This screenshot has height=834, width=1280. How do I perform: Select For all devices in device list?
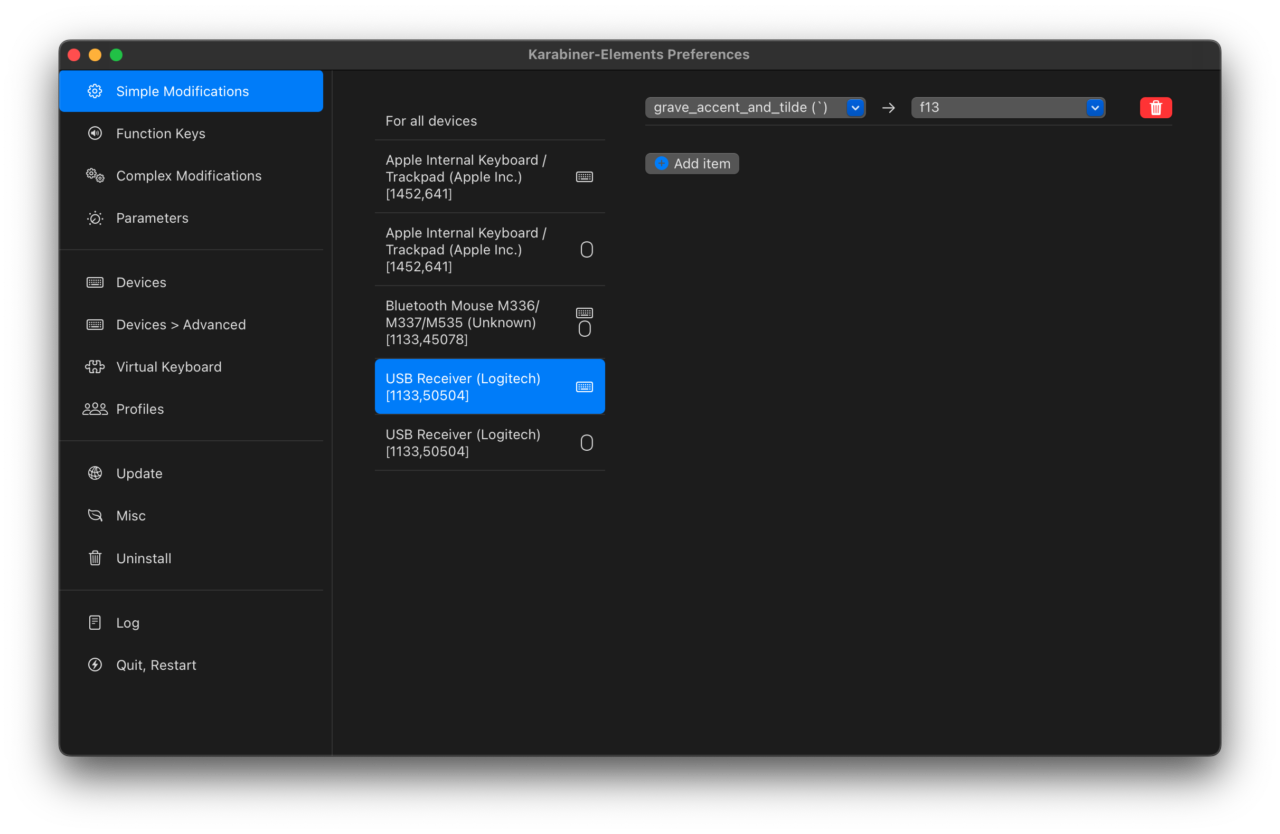click(x=490, y=121)
